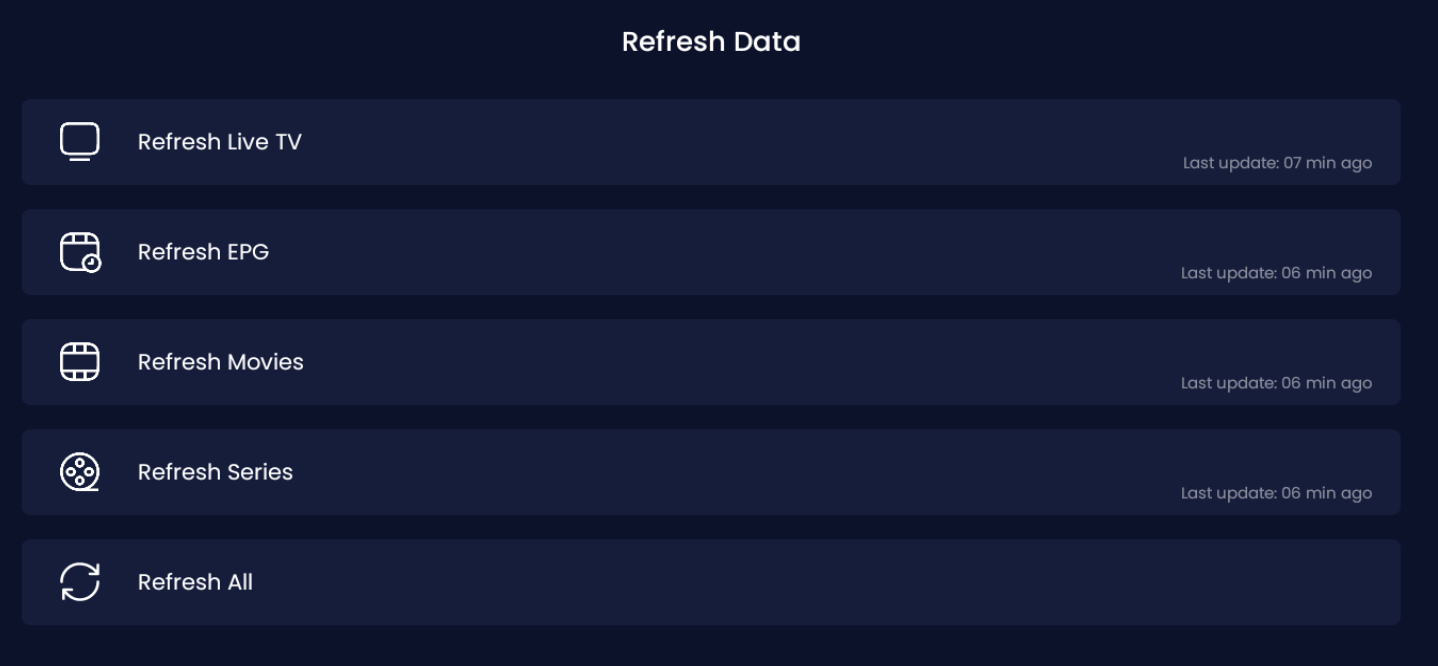Click the Movies film strip icon

click(80, 362)
